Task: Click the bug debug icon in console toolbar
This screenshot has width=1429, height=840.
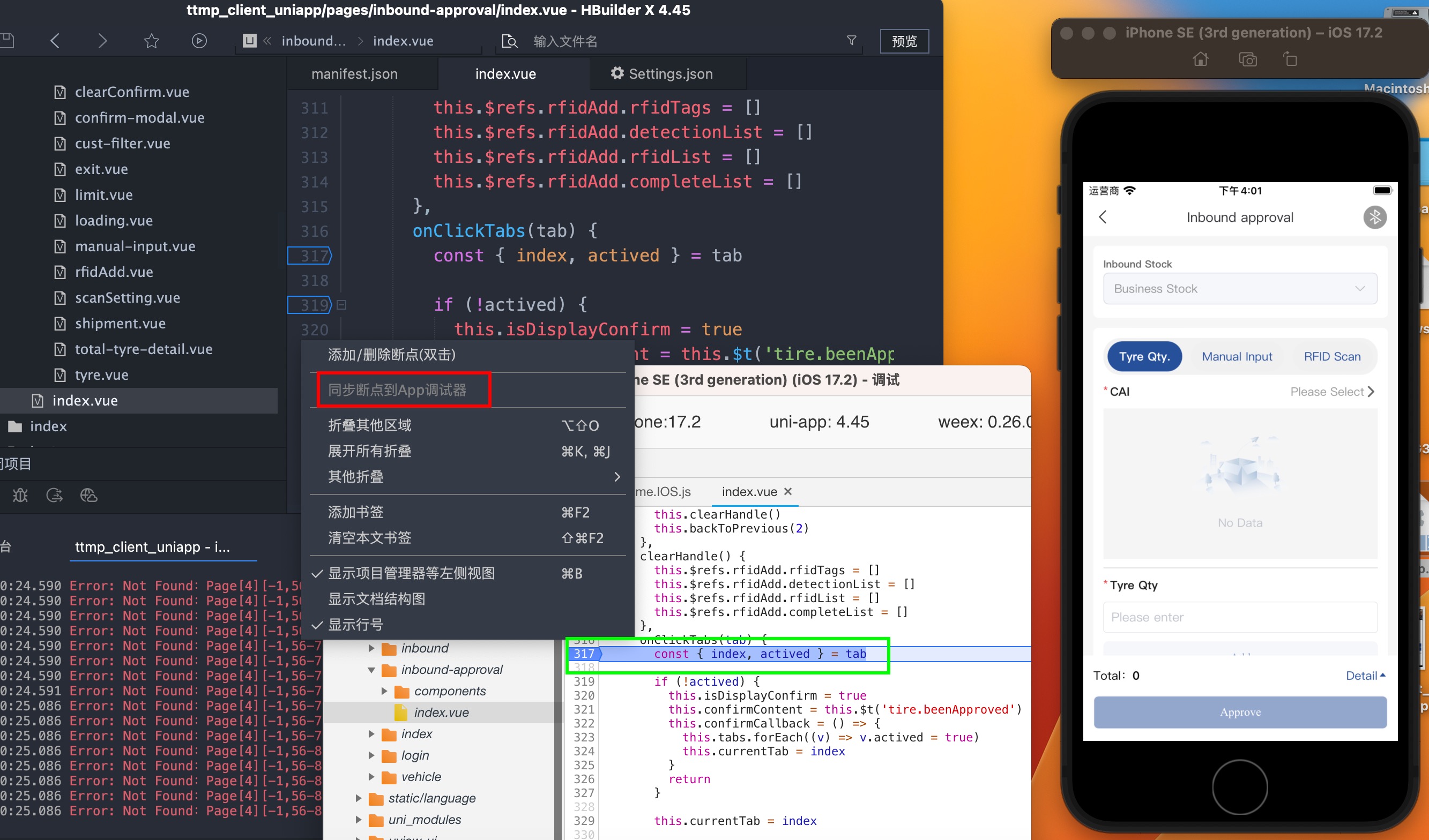Action: coord(20,496)
